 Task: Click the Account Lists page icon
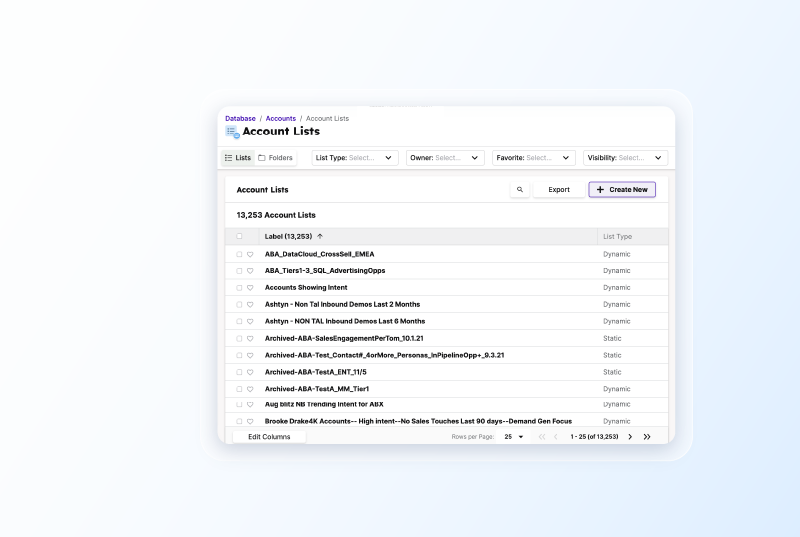pyautogui.click(x=232, y=131)
